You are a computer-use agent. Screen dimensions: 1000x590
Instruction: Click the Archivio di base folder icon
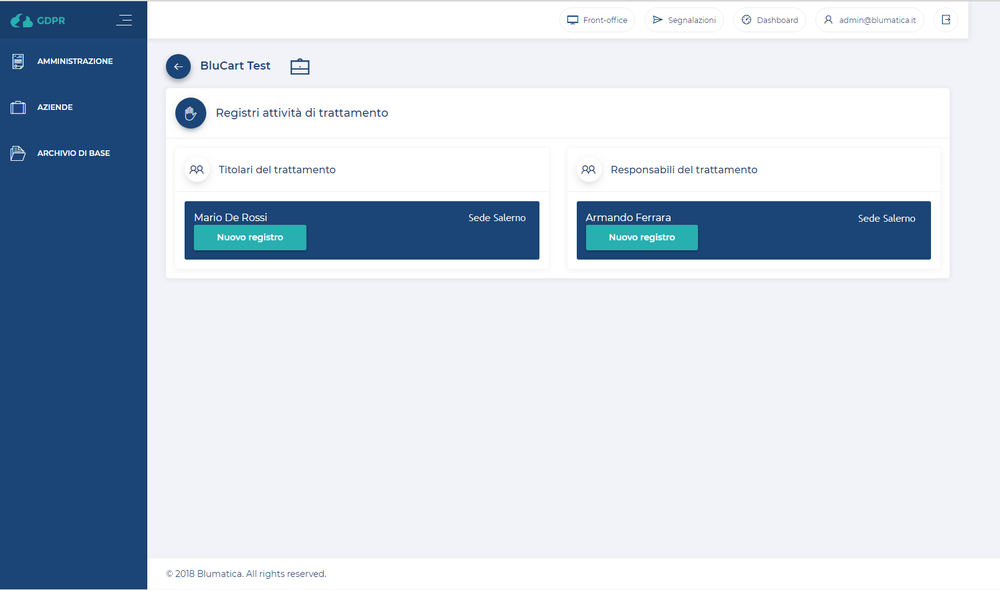coord(18,153)
